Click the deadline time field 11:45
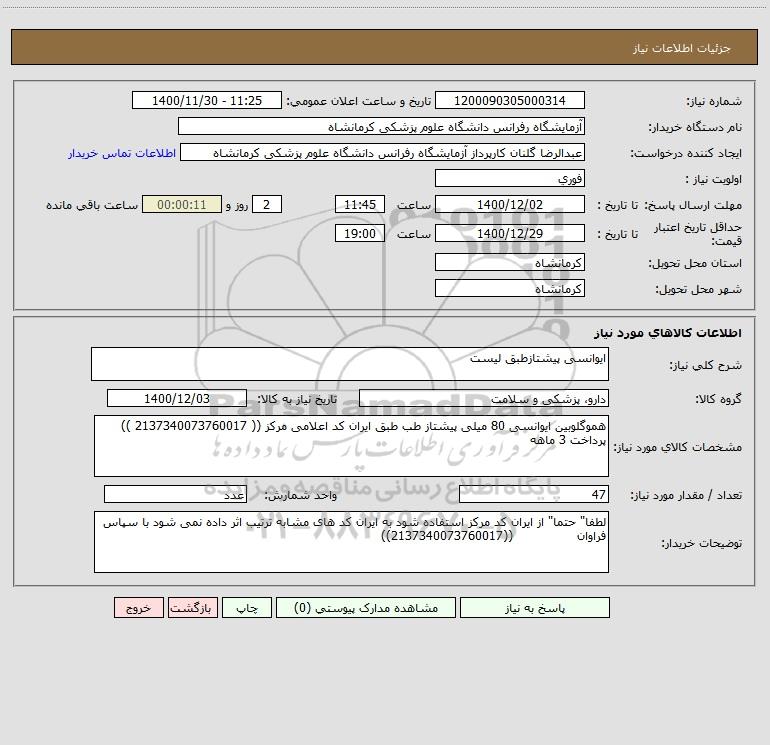This screenshot has width=770, height=745. (359, 204)
